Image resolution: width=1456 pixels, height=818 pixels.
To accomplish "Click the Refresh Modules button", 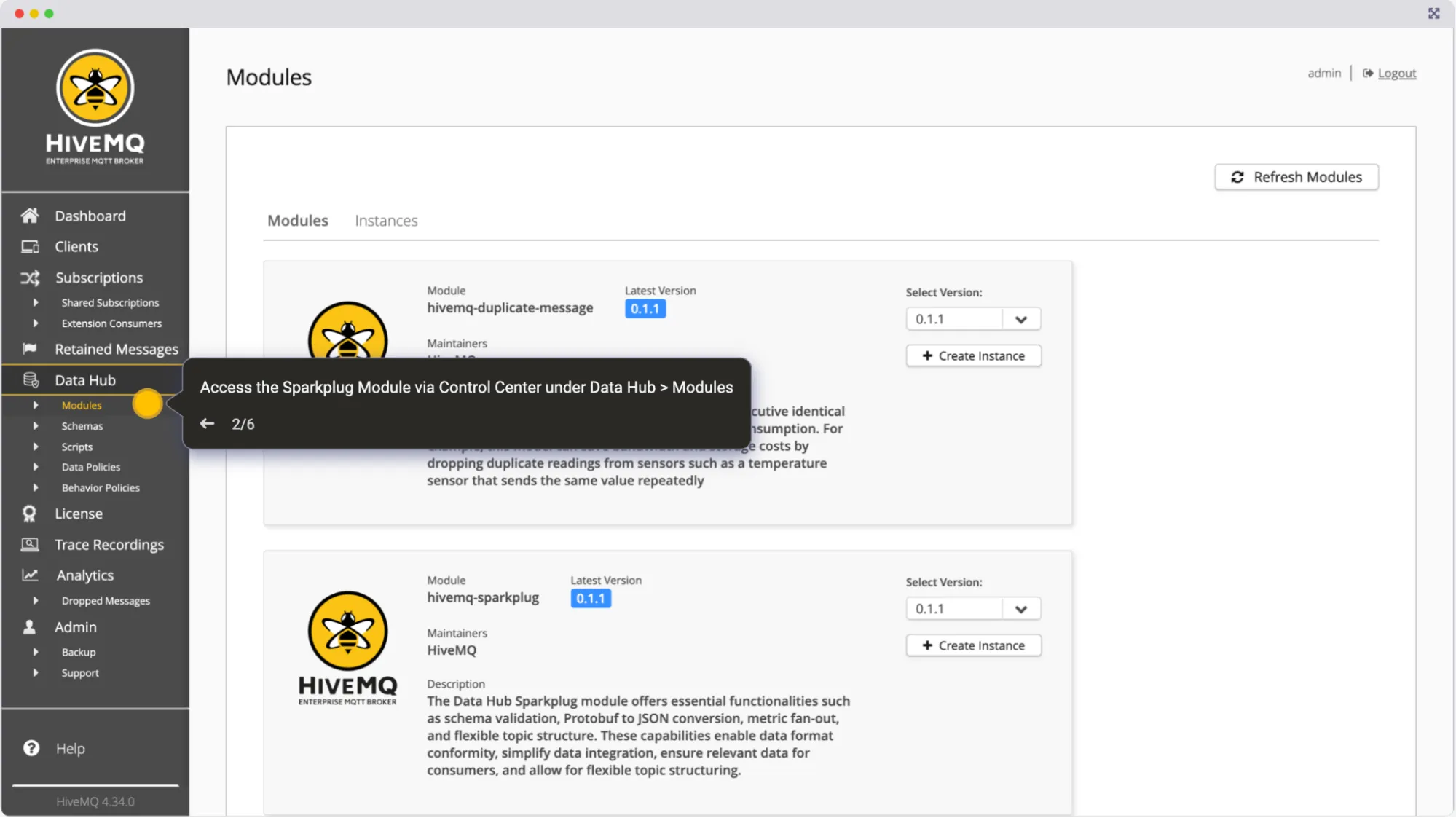I will (x=1296, y=177).
